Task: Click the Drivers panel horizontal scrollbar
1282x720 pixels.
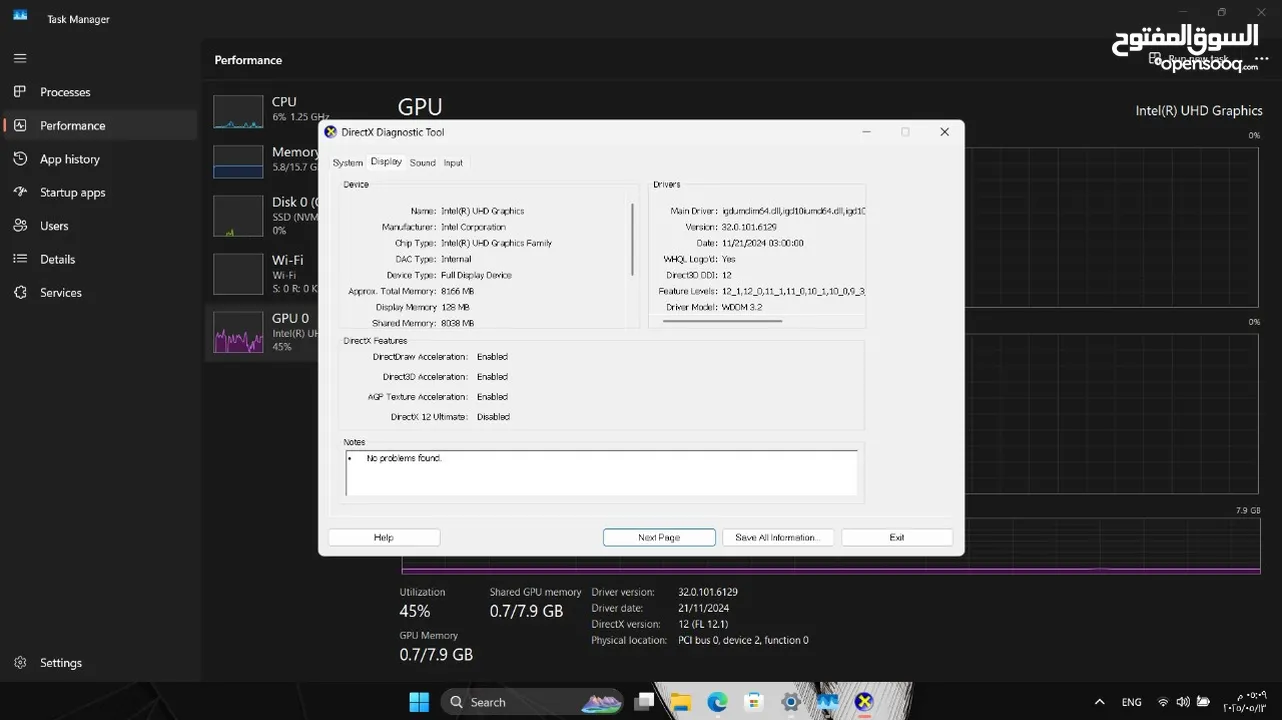Action: click(722, 320)
